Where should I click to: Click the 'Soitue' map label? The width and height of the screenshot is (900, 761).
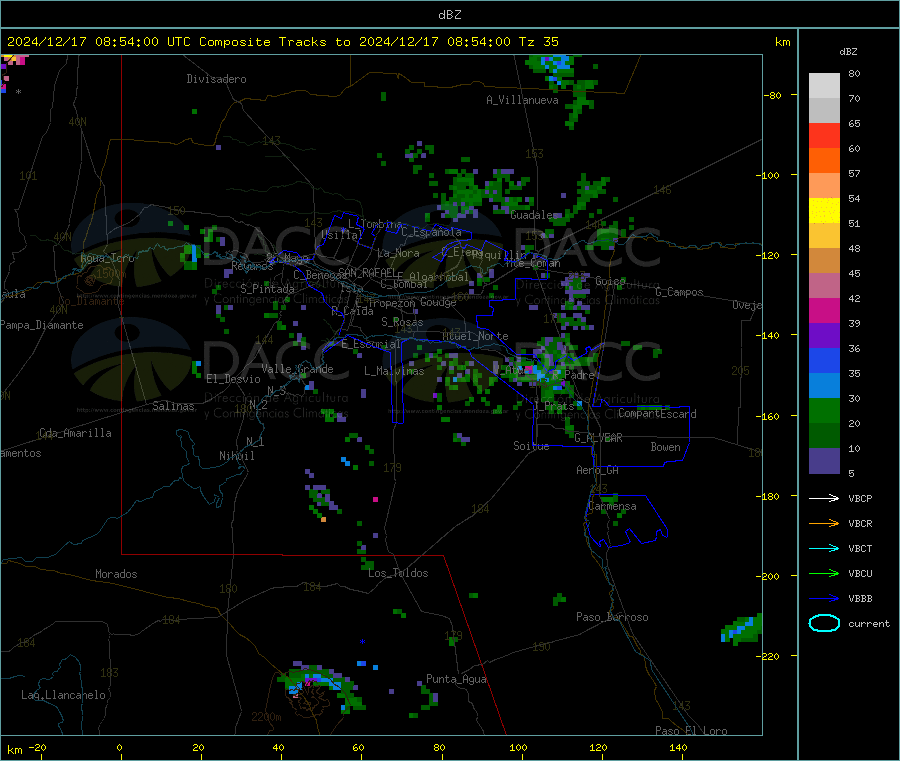(531, 446)
